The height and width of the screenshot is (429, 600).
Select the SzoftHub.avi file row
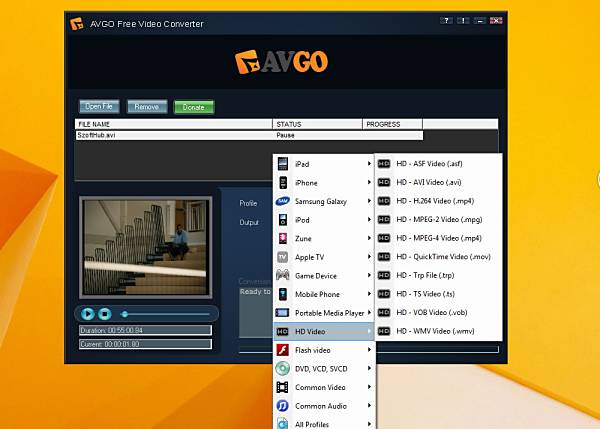(x=249, y=135)
